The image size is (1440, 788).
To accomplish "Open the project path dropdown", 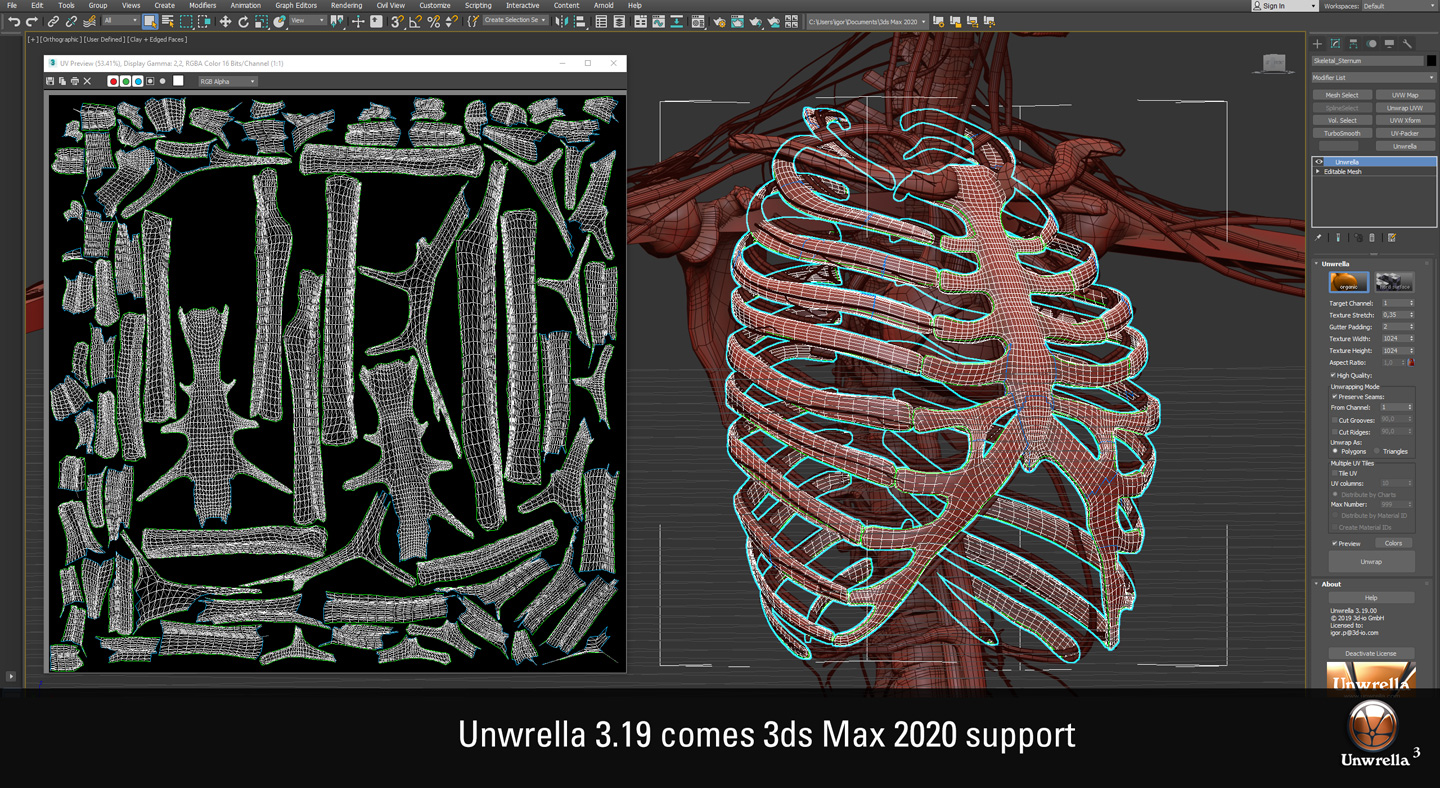I will pos(866,21).
